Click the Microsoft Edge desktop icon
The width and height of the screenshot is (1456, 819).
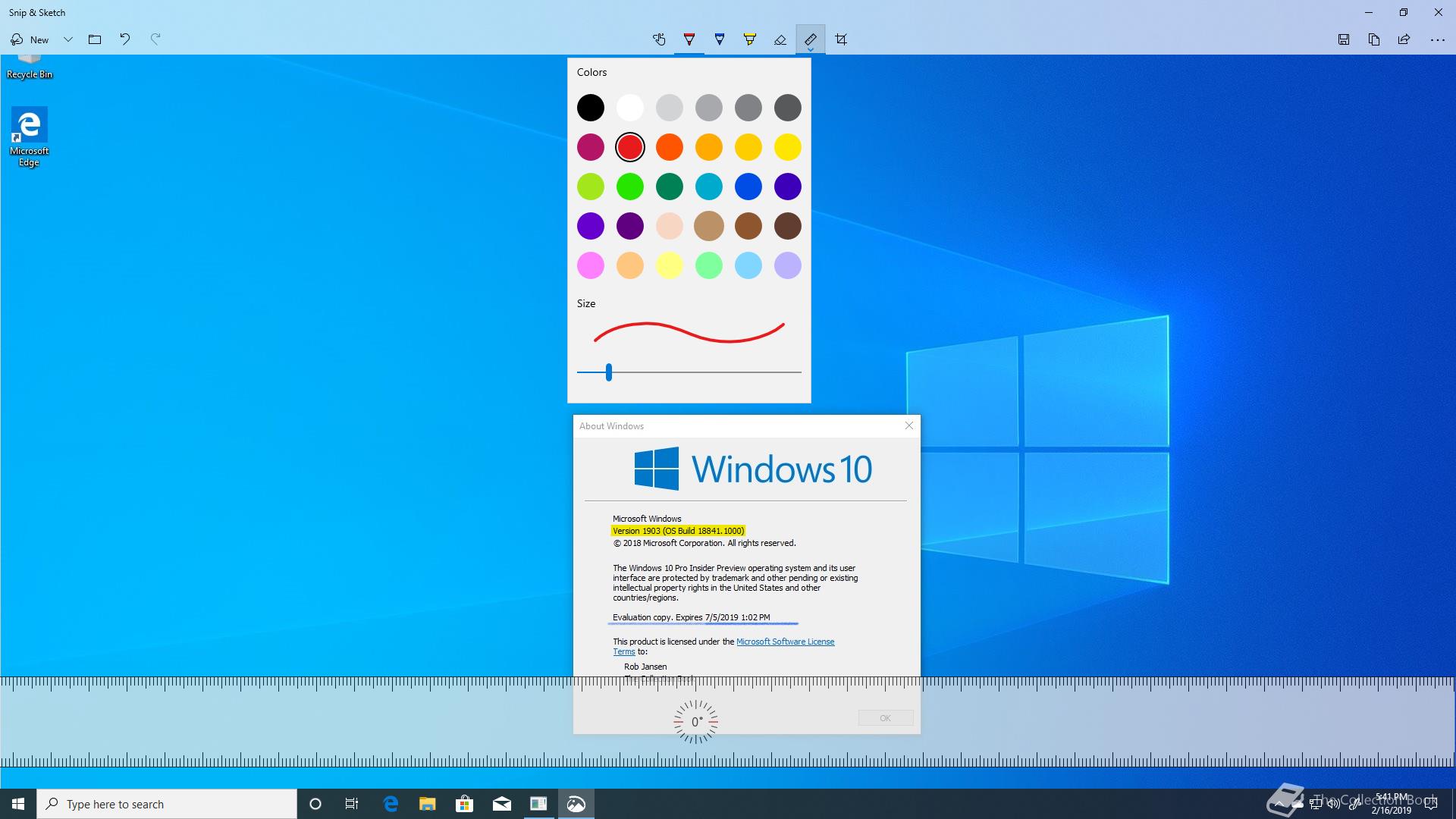[x=29, y=137]
